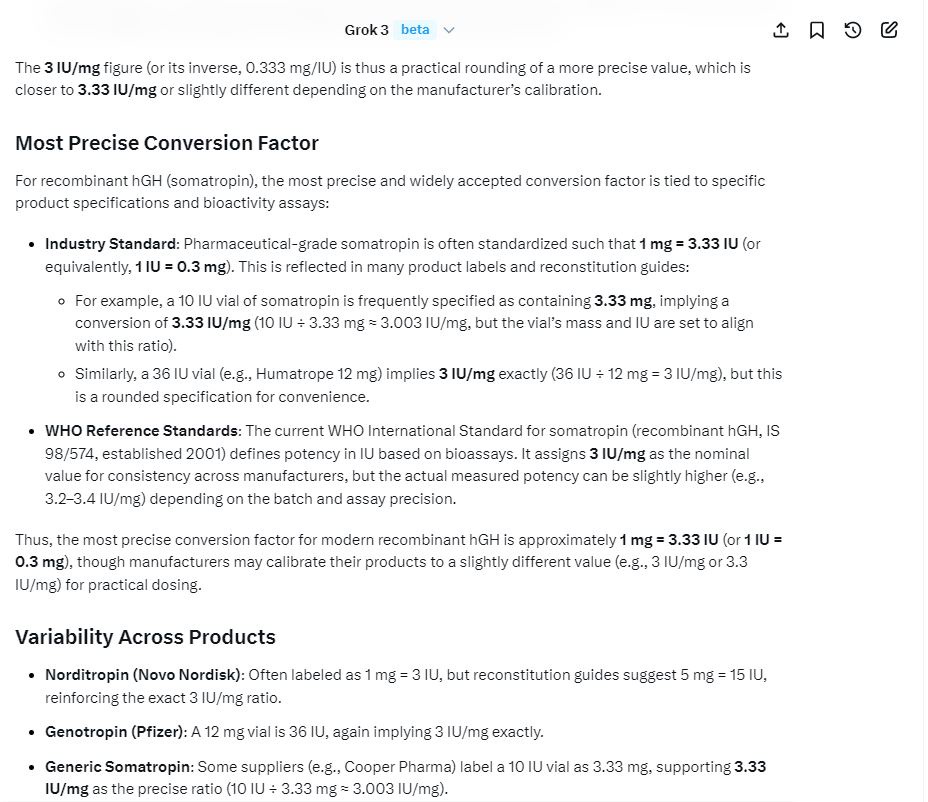Click the "1 mg = 3.33 IU" text in Industry Standard
This screenshot has height=802, width=928.
coord(688,244)
